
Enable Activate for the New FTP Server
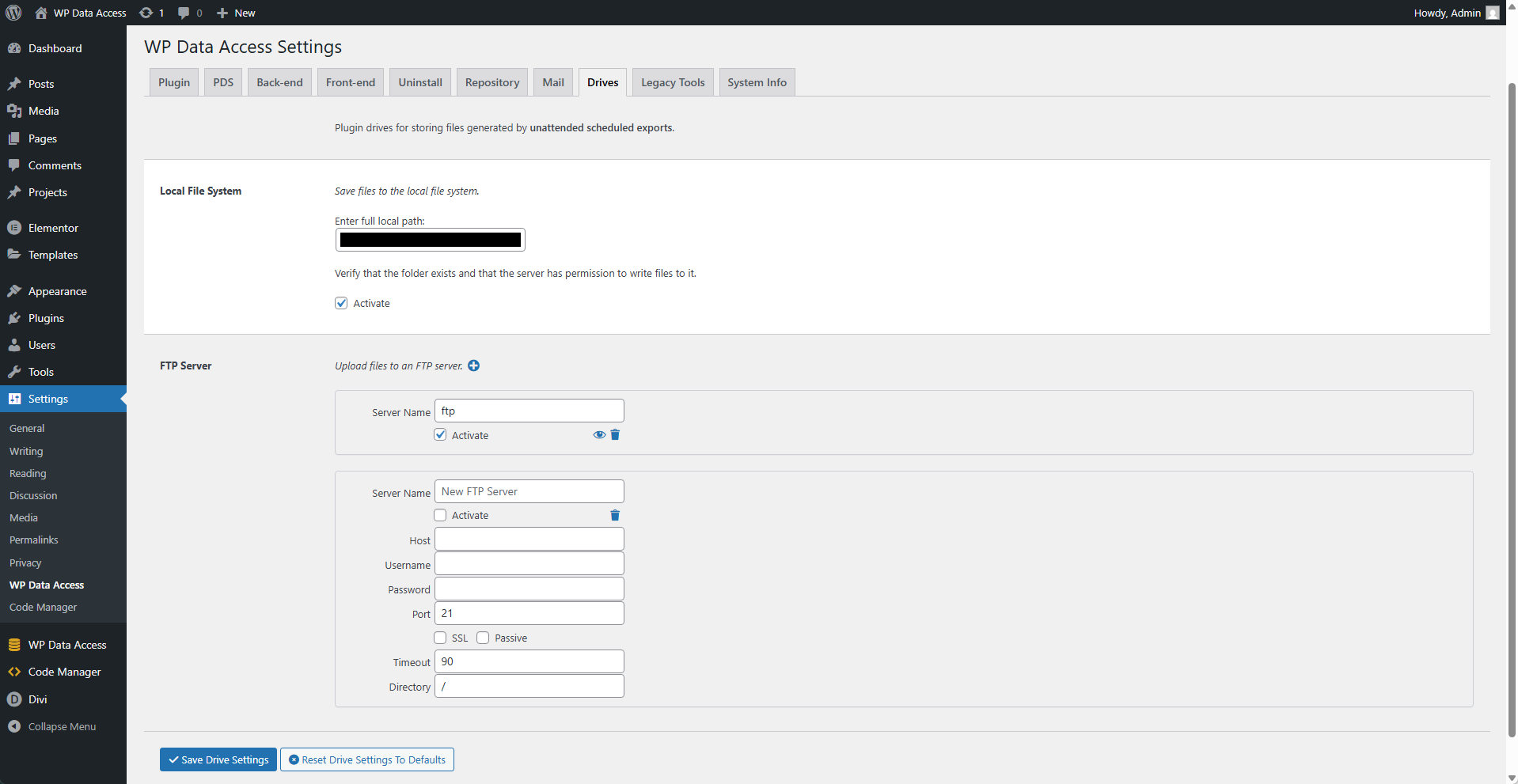[440, 515]
